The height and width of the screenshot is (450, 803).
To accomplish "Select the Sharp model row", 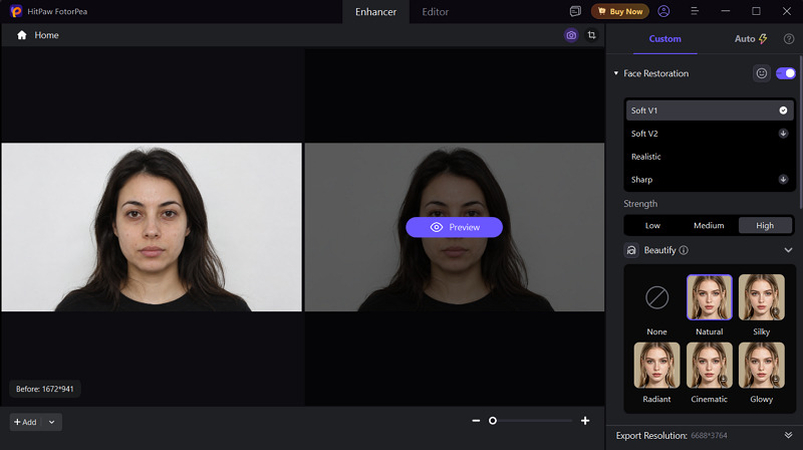I will (709, 180).
